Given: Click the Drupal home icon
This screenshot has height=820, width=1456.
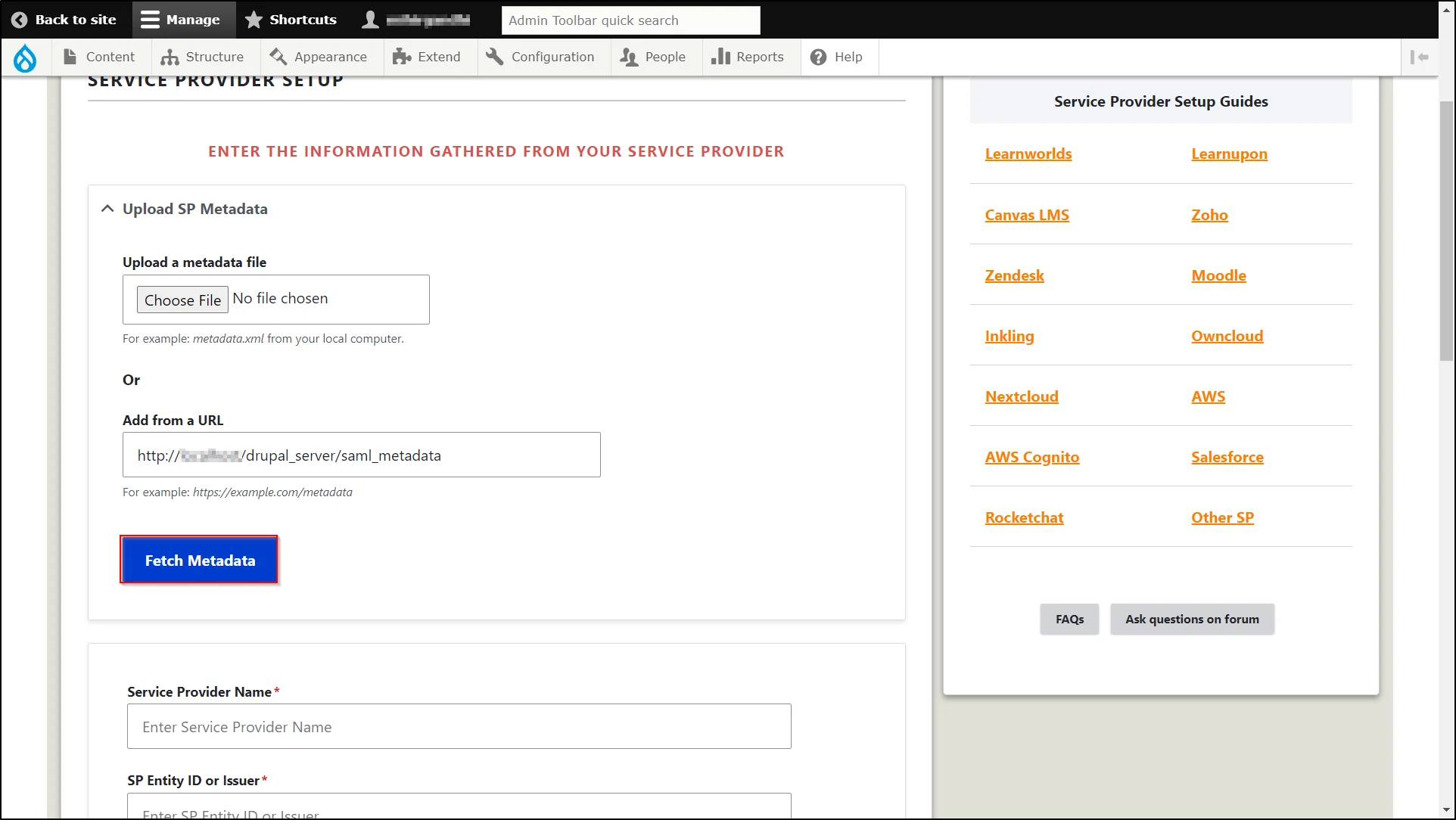Looking at the screenshot, I should point(25,56).
